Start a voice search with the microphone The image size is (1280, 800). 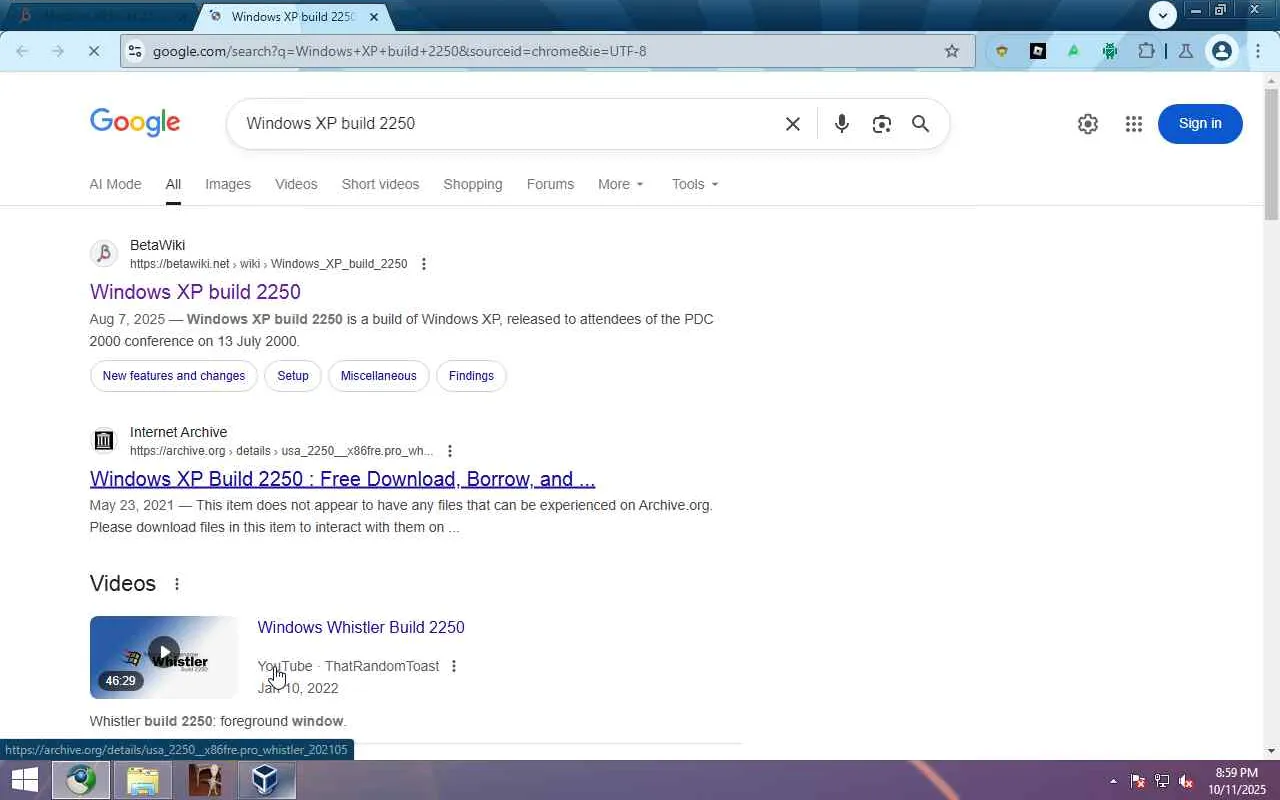click(x=842, y=124)
